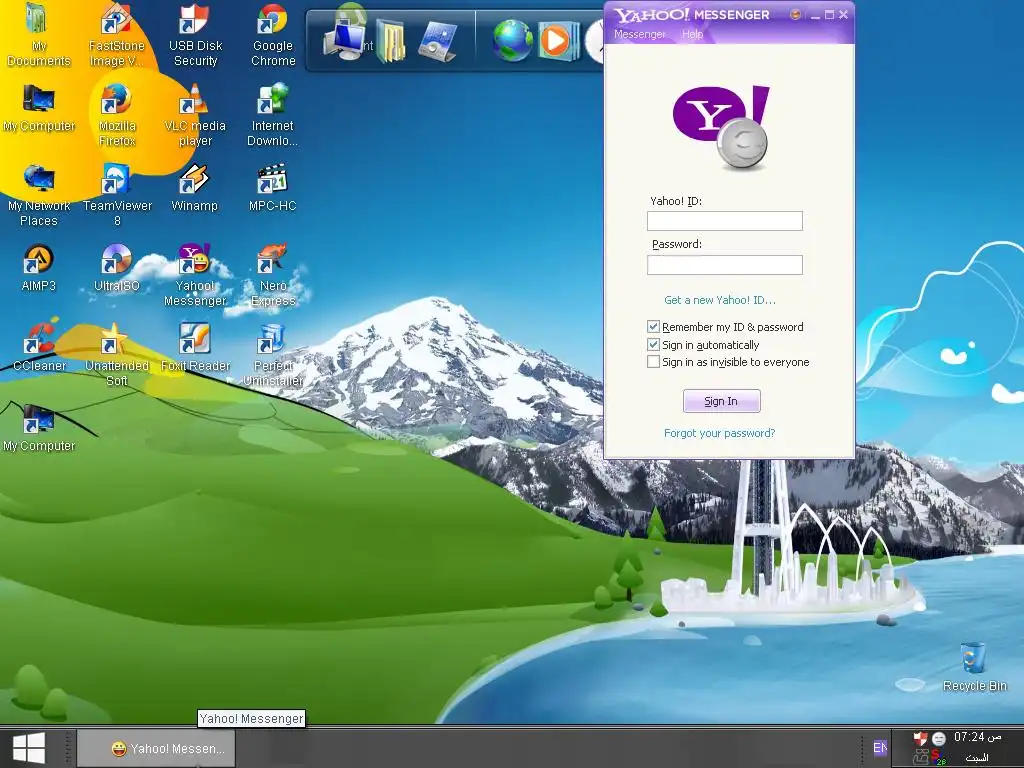Click the control panel icon in the dock

tap(436, 40)
